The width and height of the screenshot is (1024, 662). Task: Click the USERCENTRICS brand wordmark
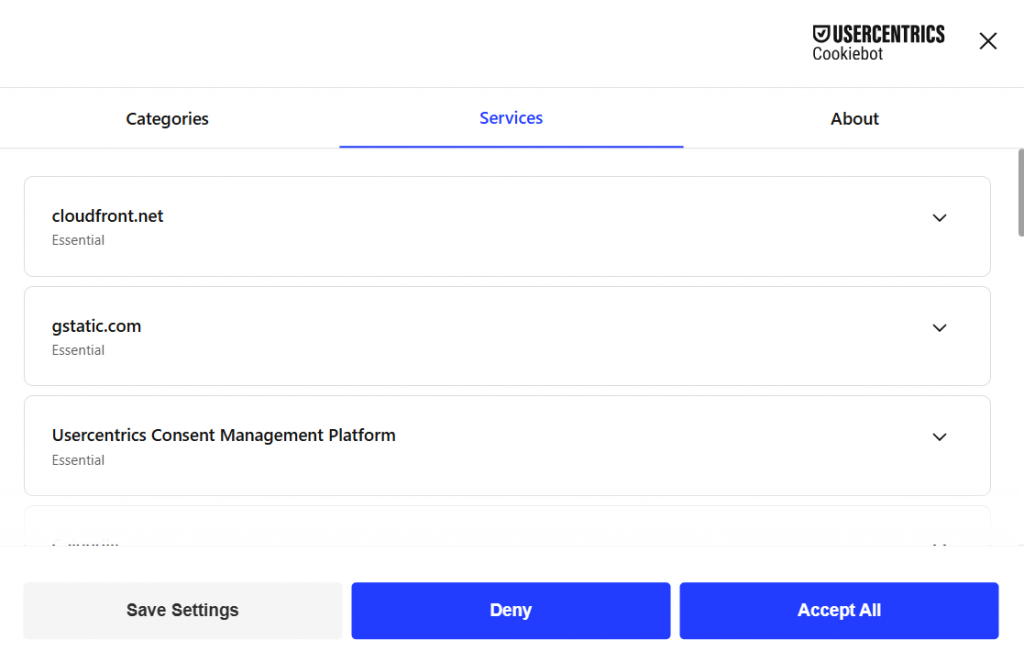click(888, 34)
